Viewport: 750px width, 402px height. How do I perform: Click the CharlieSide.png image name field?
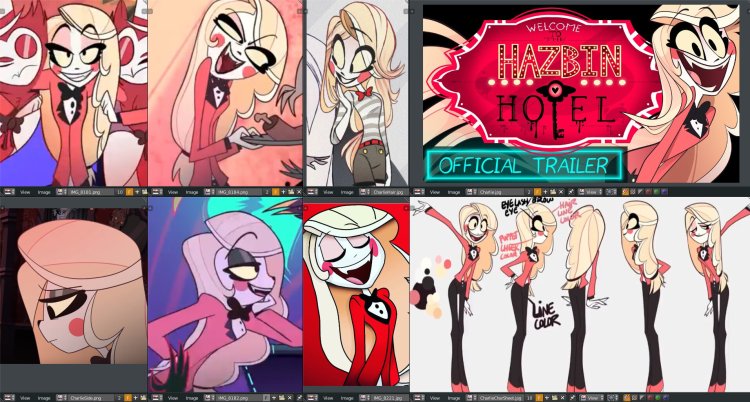pyautogui.click(x=91, y=397)
